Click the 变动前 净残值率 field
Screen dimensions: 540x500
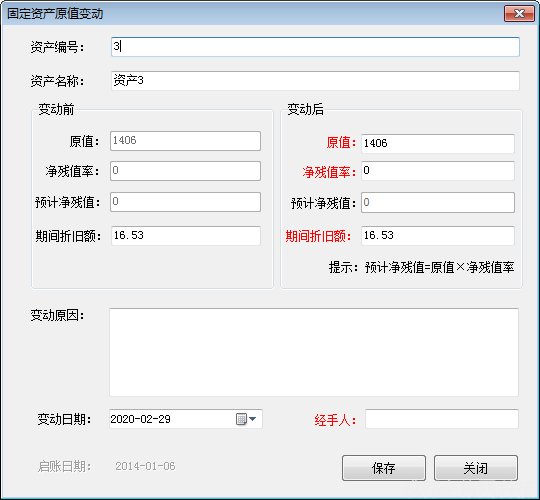pos(185,171)
